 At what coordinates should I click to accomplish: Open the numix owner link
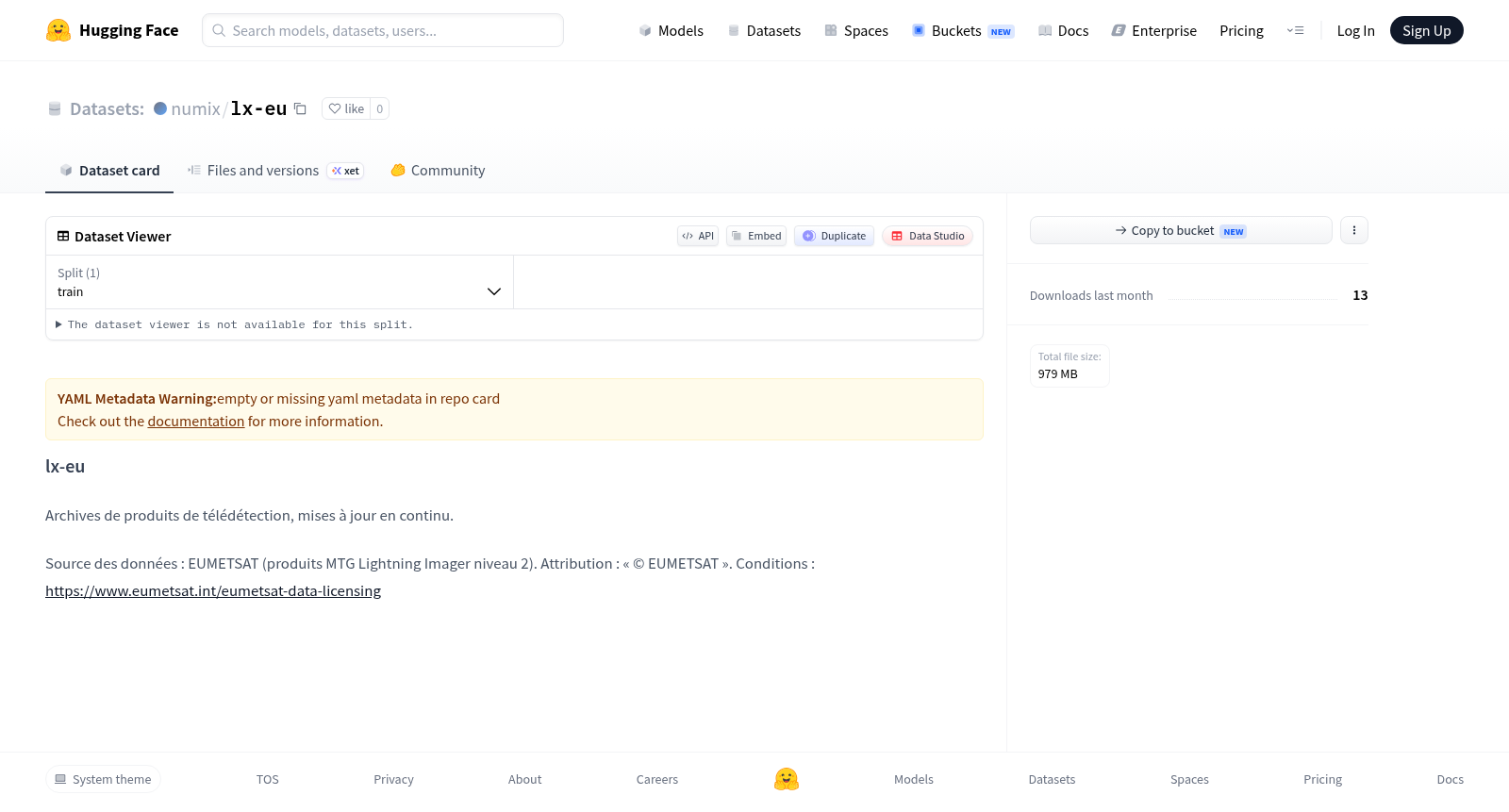pos(195,108)
